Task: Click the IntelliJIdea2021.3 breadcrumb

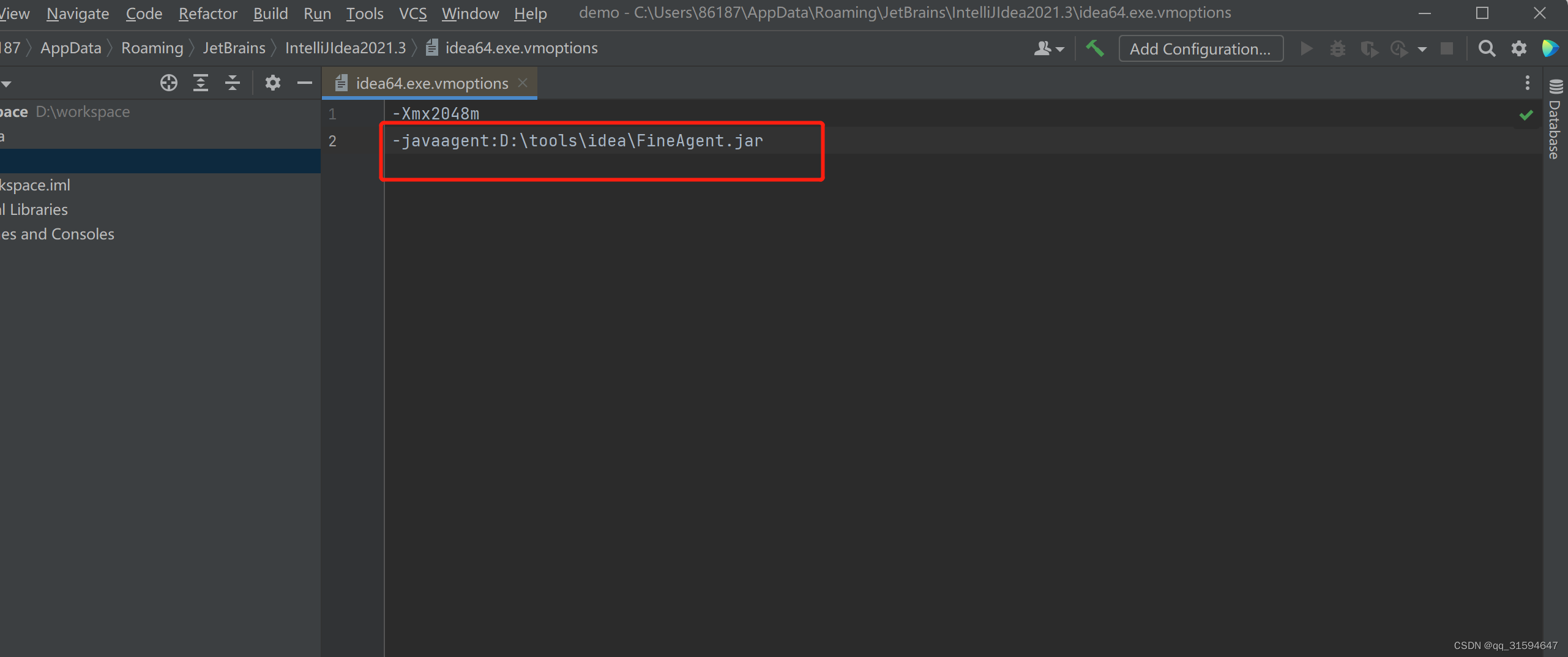Action: tap(345, 48)
